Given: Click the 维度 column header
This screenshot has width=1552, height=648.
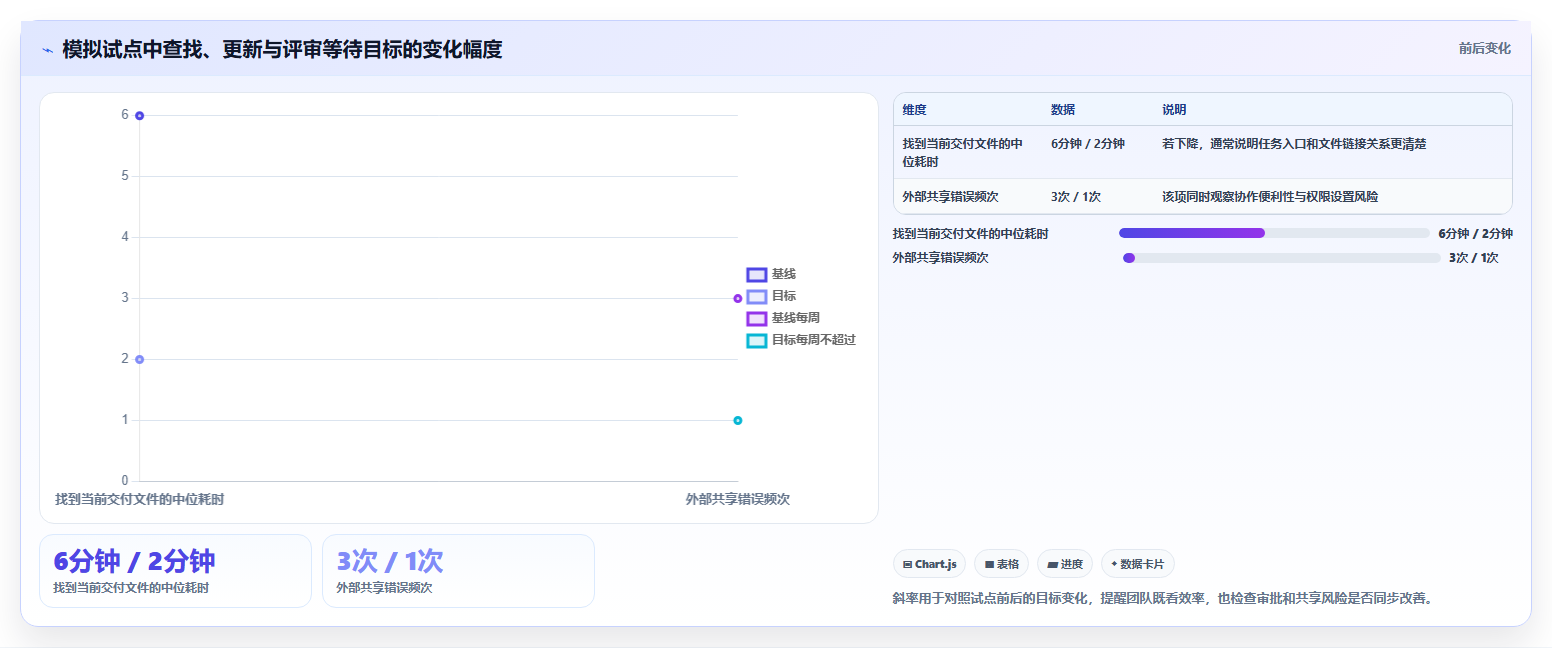Looking at the screenshot, I should point(914,110).
